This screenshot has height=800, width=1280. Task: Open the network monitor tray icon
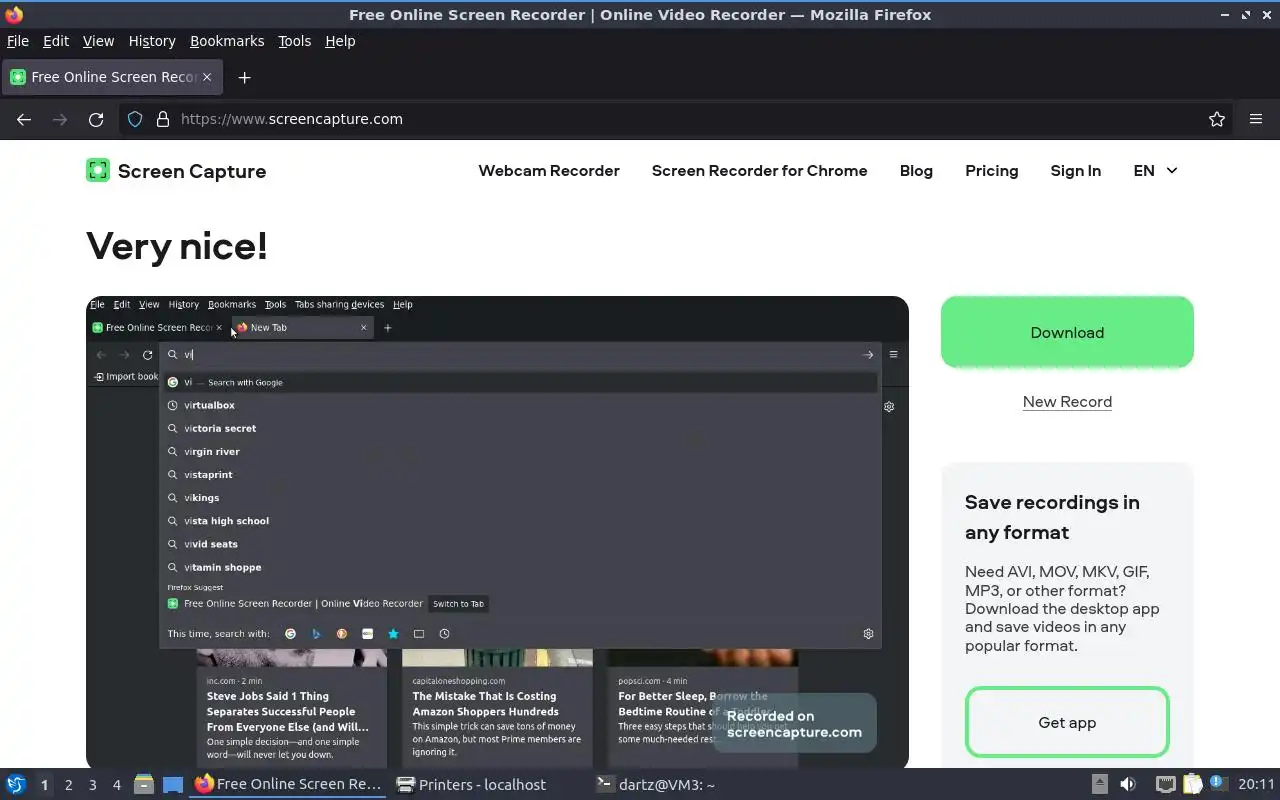pyautogui.click(x=1165, y=785)
